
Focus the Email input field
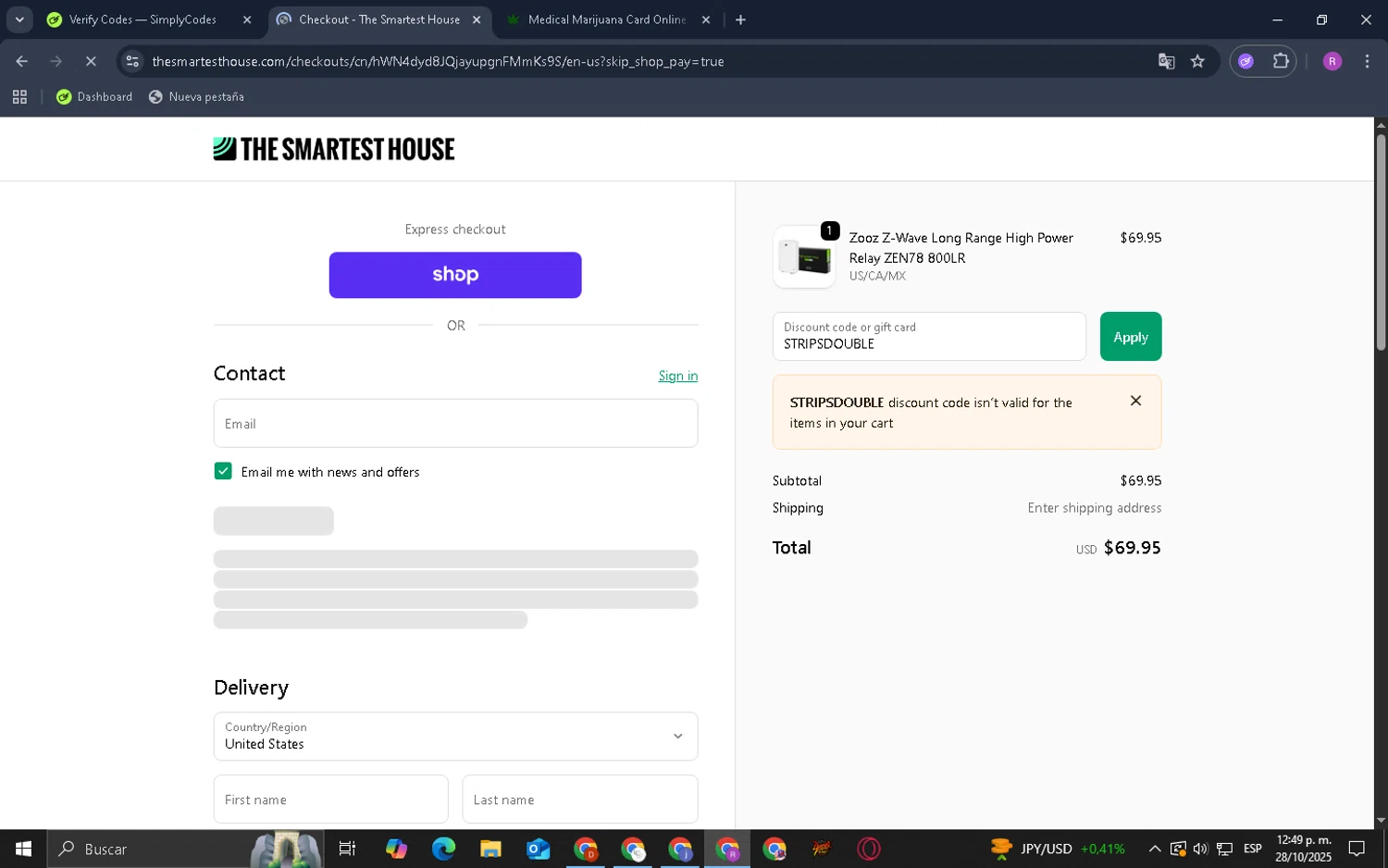point(455,423)
